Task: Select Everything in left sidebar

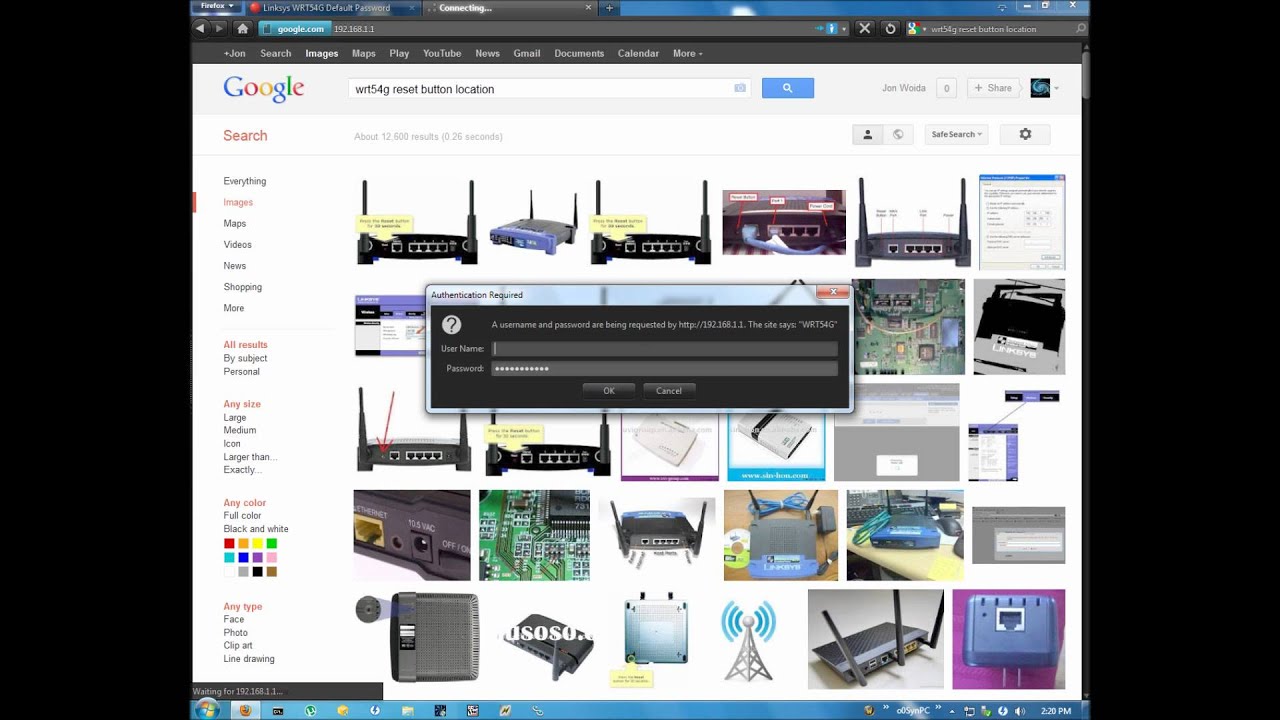Action: click(x=245, y=181)
